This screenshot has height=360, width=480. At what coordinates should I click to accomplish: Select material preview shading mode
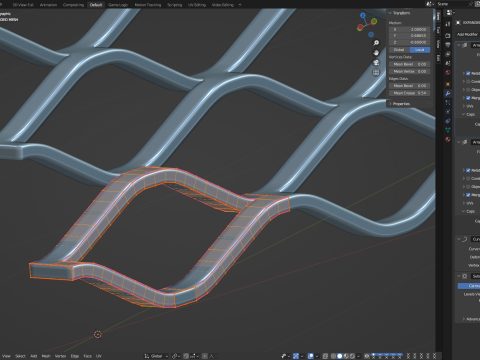pyautogui.click(x=346, y=356)
